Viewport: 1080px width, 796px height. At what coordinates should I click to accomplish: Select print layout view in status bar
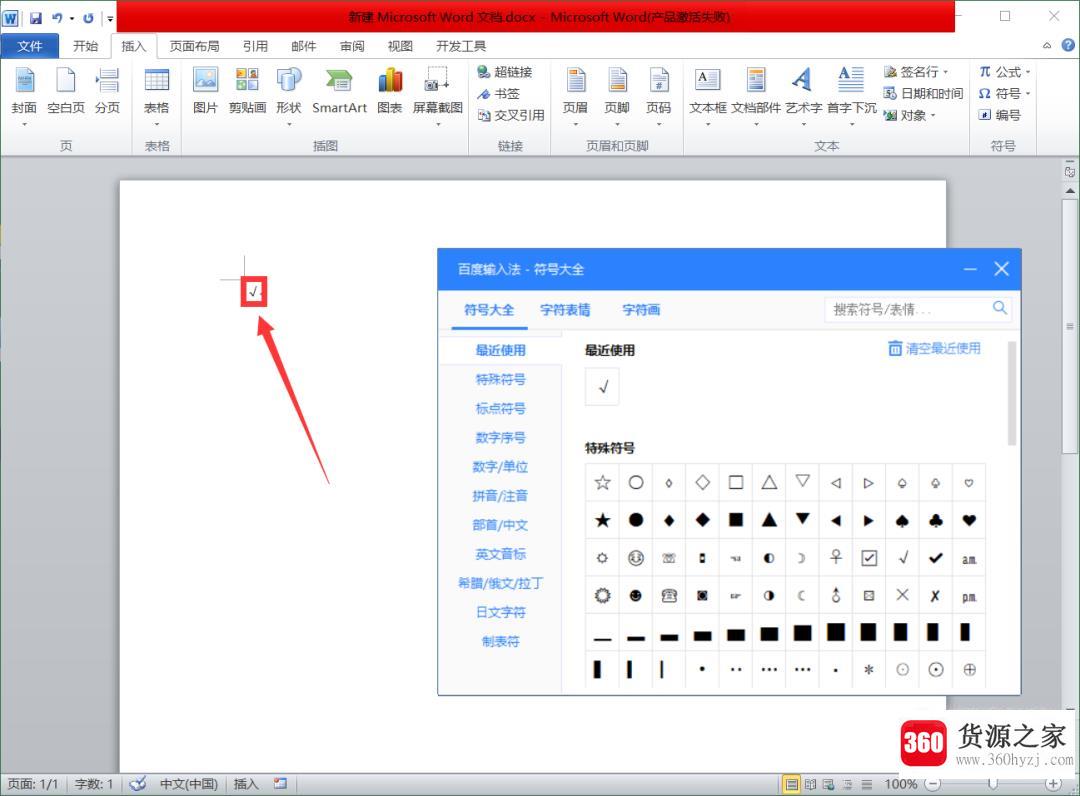(x=792, y=784)
